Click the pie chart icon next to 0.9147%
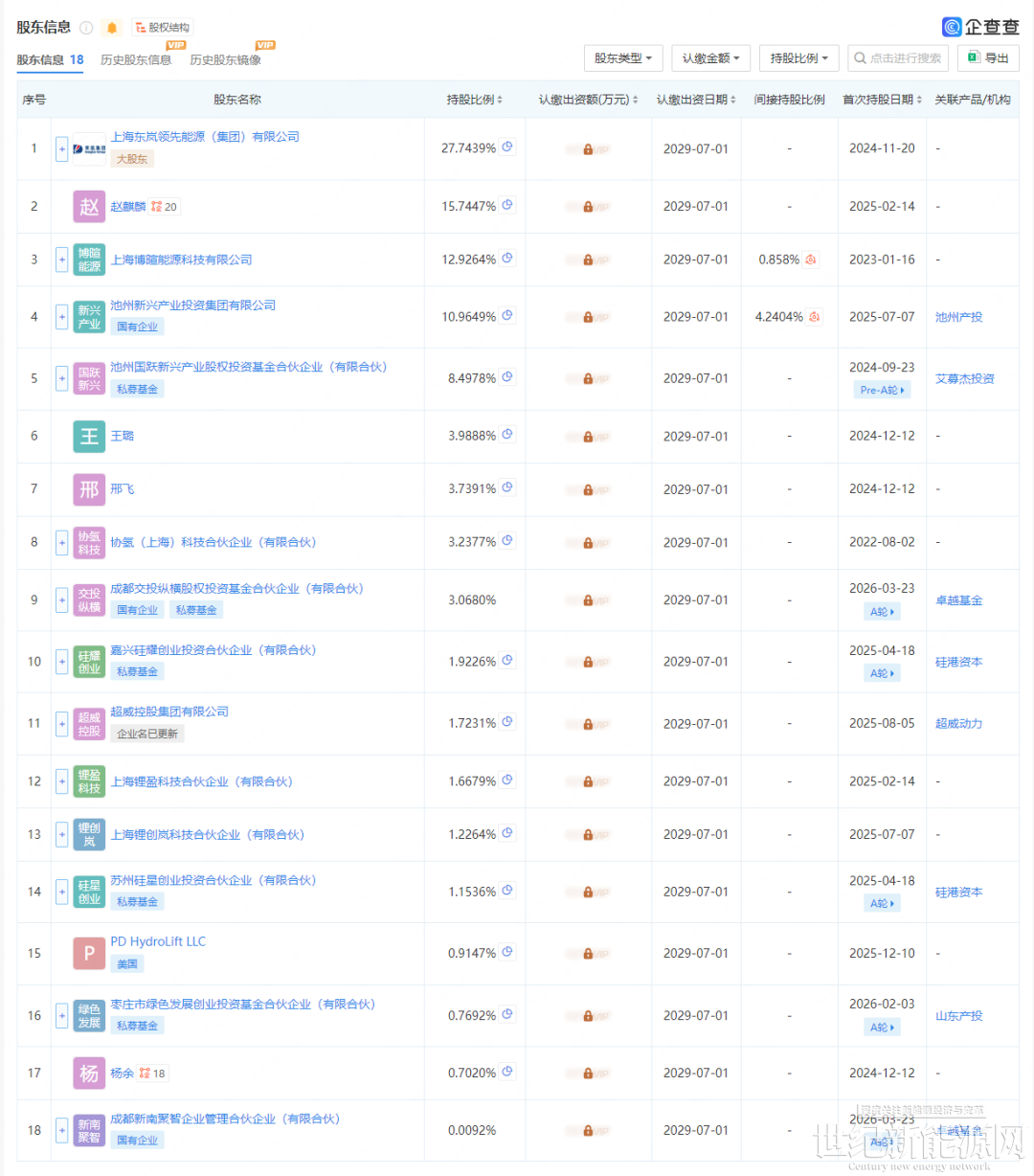1034x1176 pixels. (507, 952)
